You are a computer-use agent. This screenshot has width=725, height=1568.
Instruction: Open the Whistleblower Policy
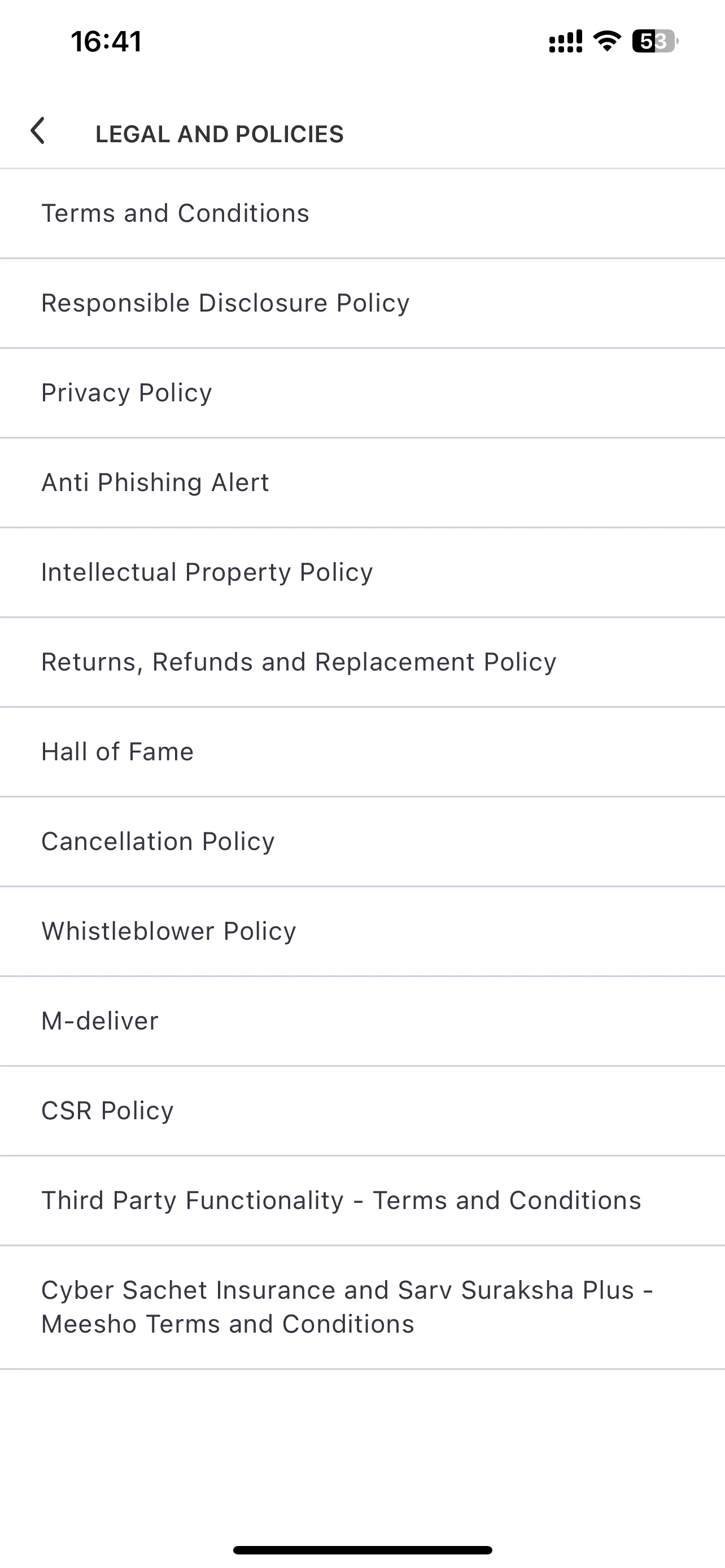tap(362, 931)
